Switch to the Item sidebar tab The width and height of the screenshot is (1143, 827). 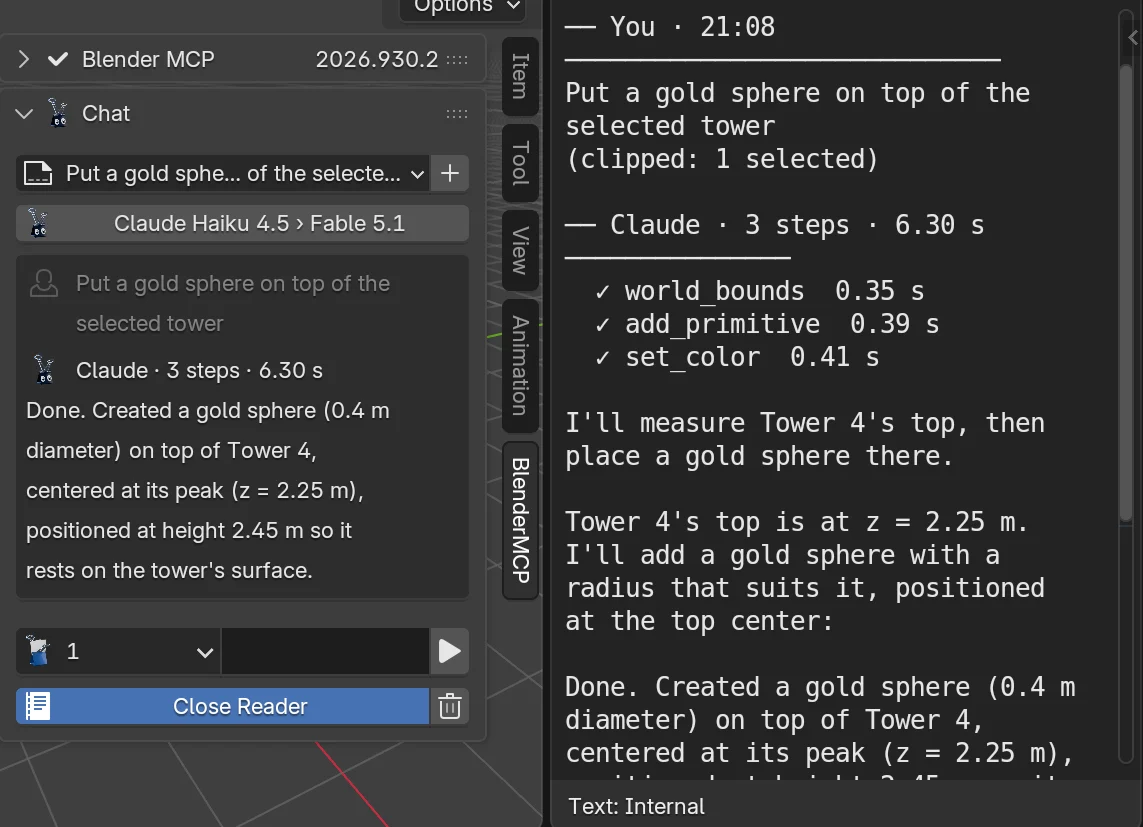pyautogui.click(x=520, y=76)
